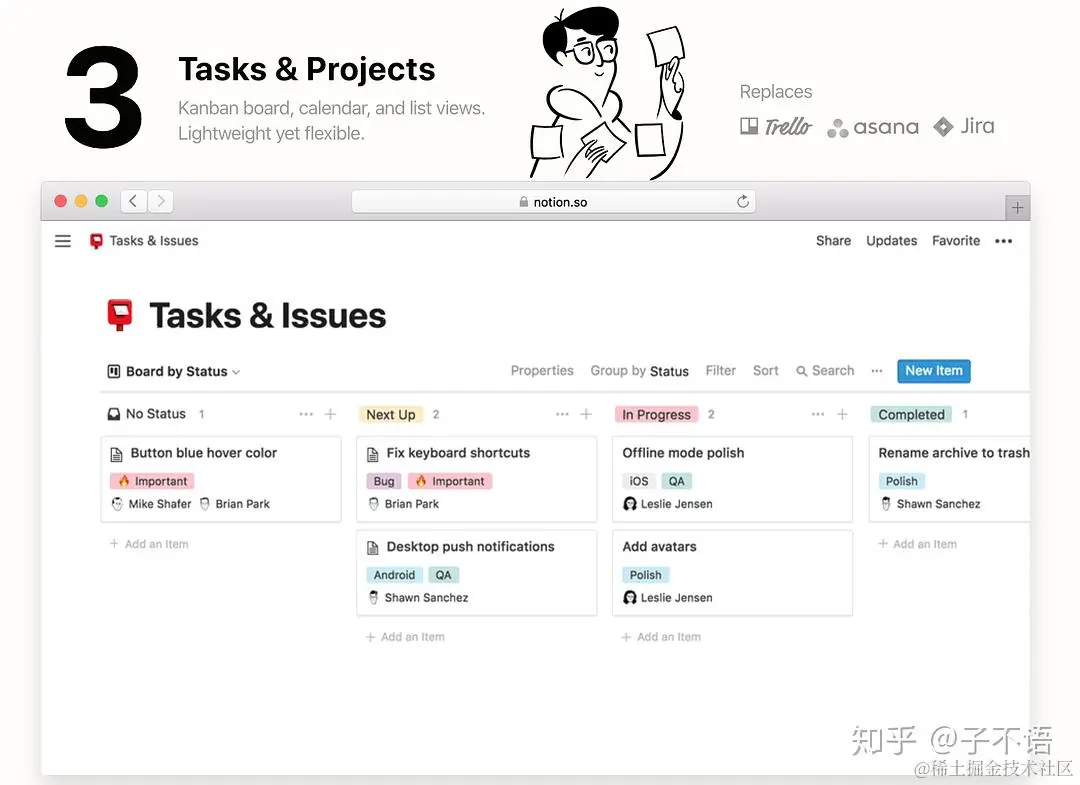Click the page icon on Button blue hover color

(x=116, y=454)
